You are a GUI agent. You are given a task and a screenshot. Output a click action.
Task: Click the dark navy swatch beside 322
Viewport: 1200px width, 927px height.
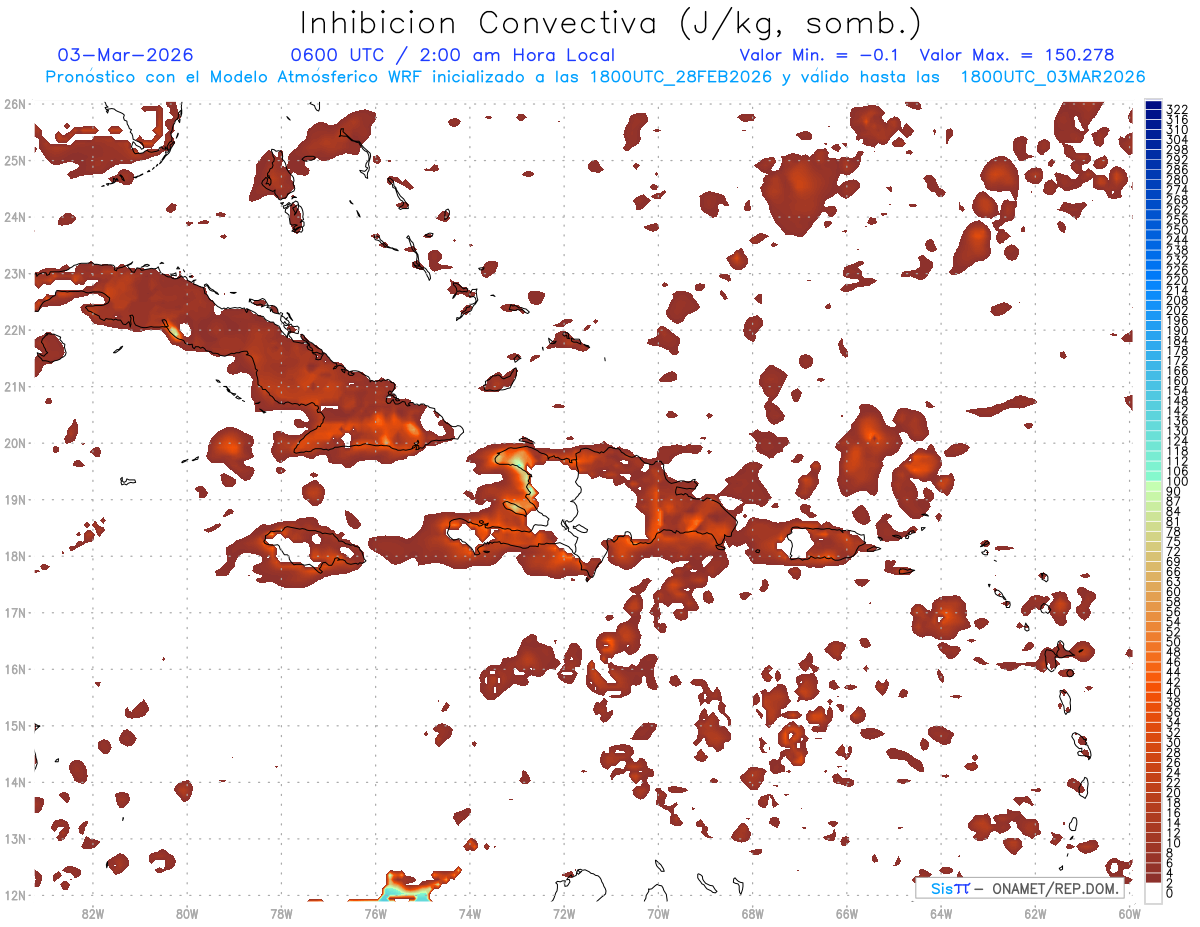[1154, 106]
